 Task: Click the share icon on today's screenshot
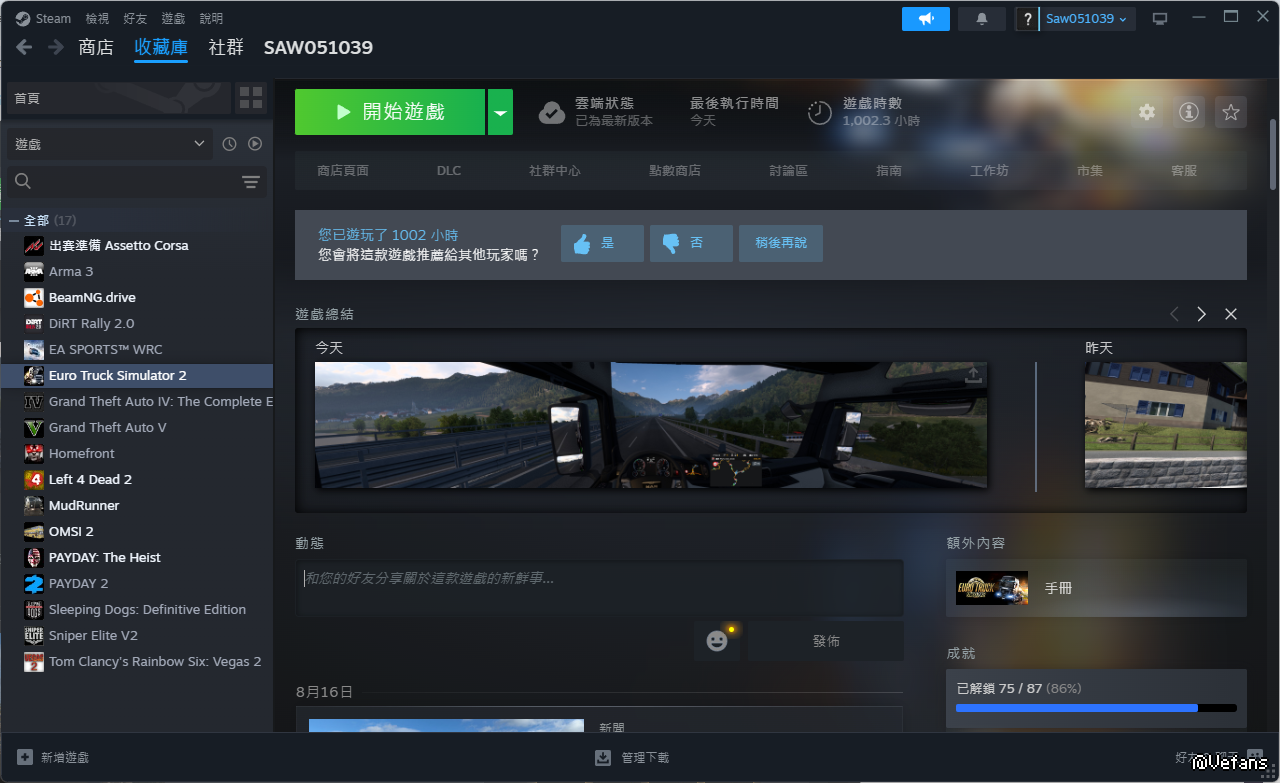tap(973, 376)
